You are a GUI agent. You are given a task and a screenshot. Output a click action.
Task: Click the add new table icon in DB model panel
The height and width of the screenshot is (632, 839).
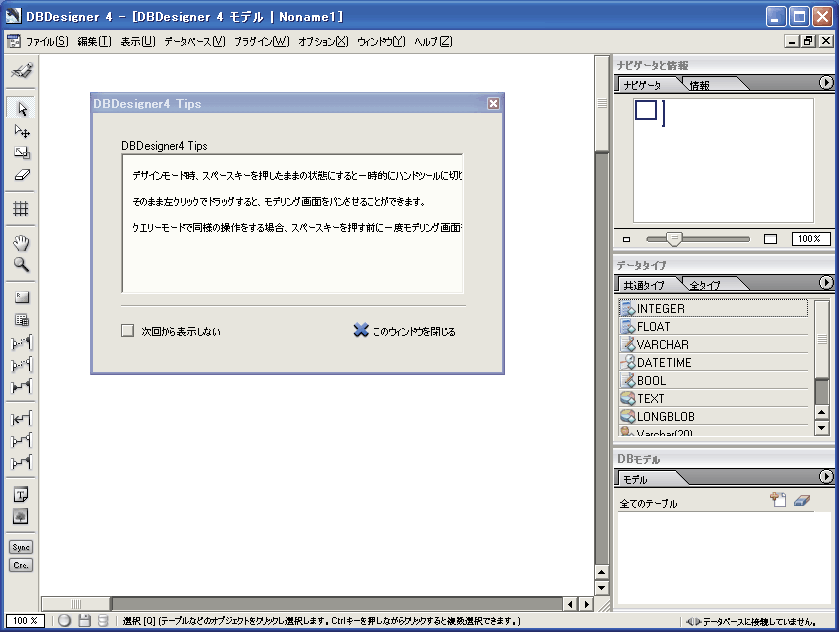click(778, 500)
